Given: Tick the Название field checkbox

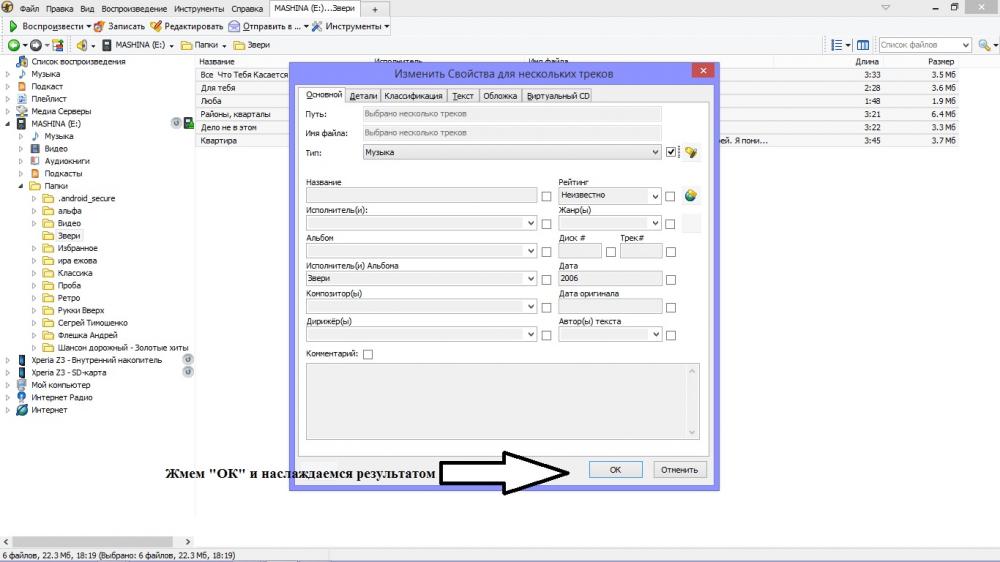Looking at the screenshot, I should click(546, 196).
